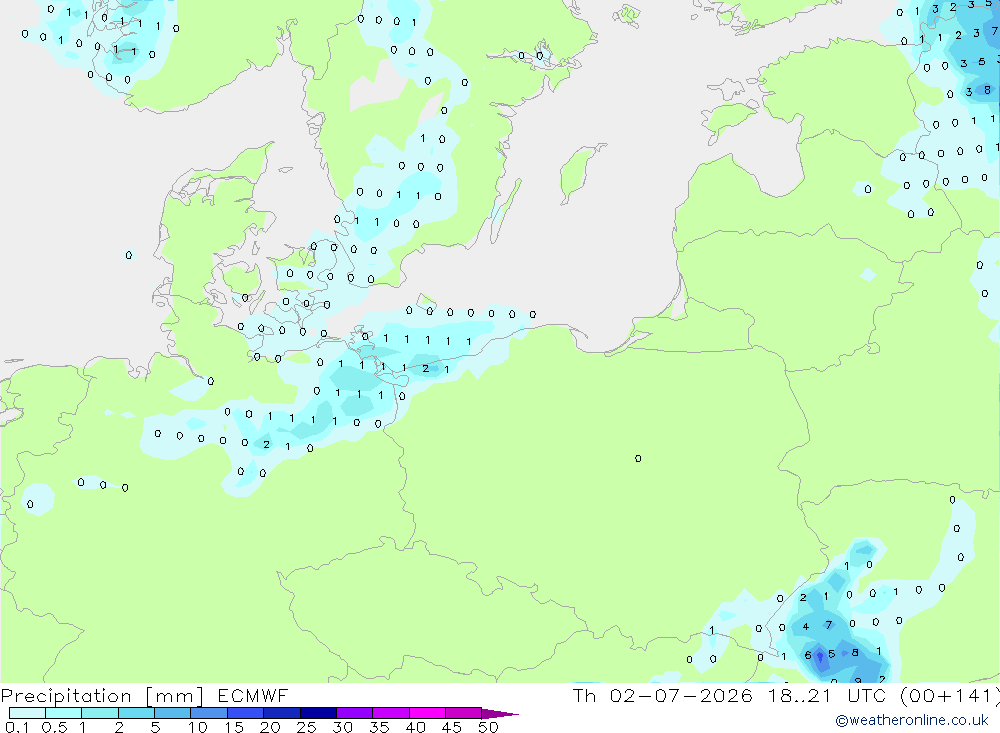This screenshot has width=1000, height=733.
Task: Click the "20" legend scale label
Action: [x=270, y=727]
